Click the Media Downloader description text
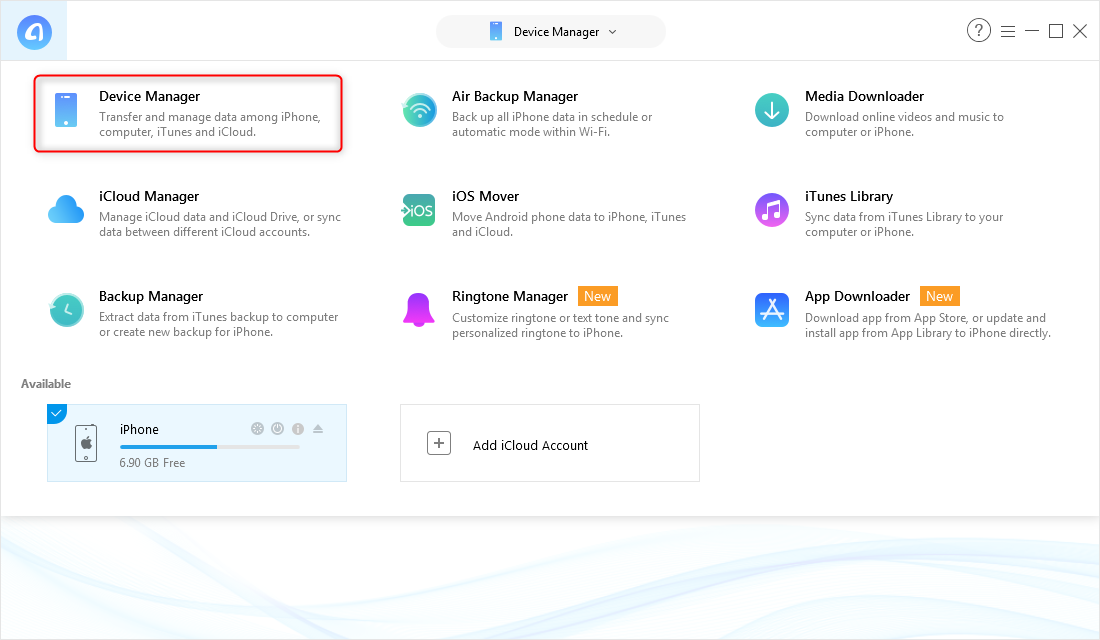This screenshot has width=1100, height=640. 904,124
